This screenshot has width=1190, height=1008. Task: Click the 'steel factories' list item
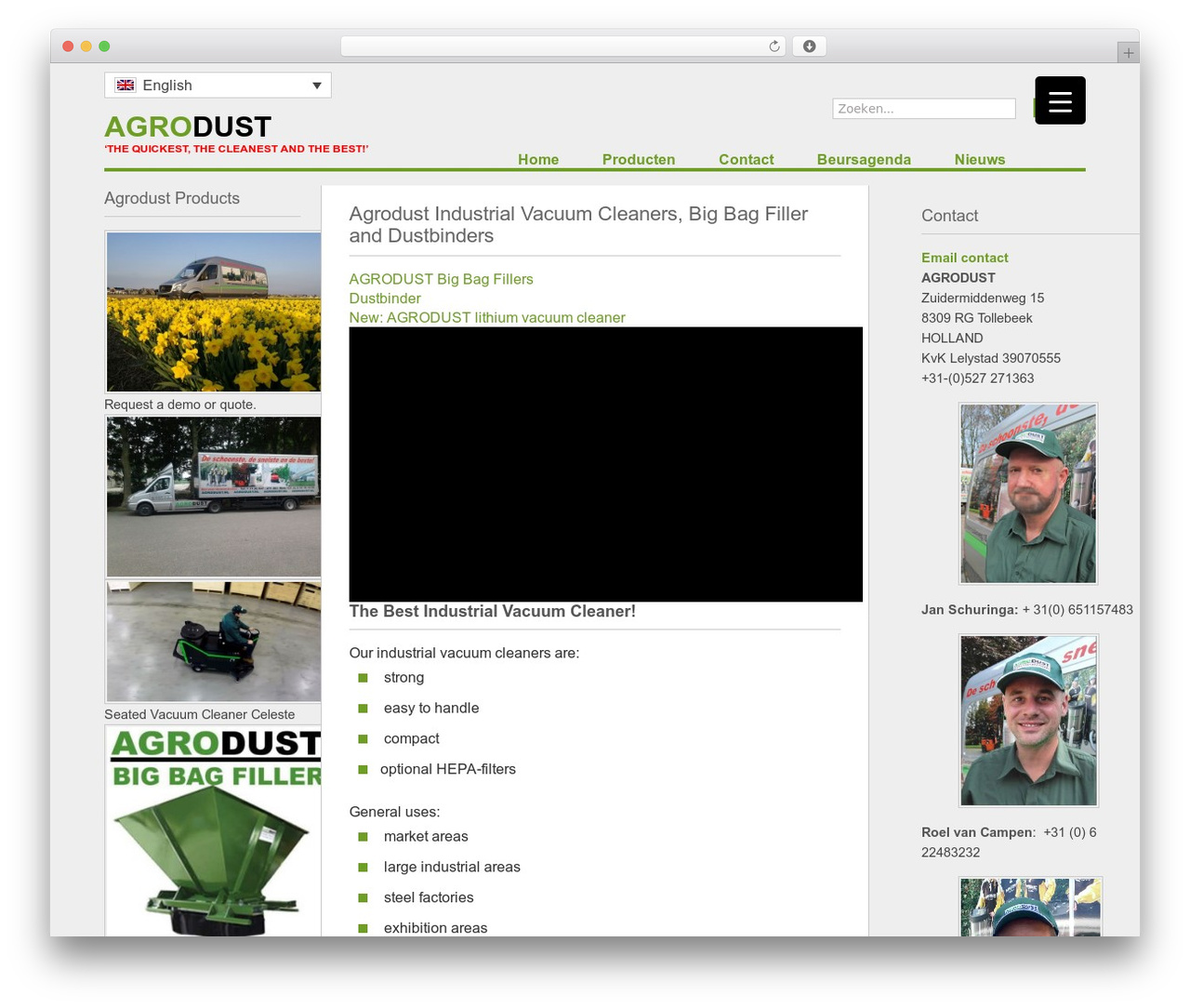429,897
